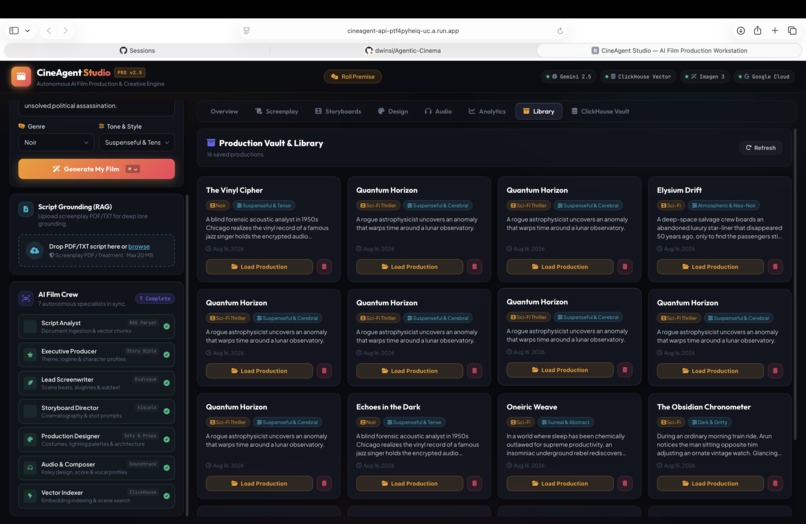The image size is (806, 524).
Task: Click the browser URL address field
Action: [402, 31]
